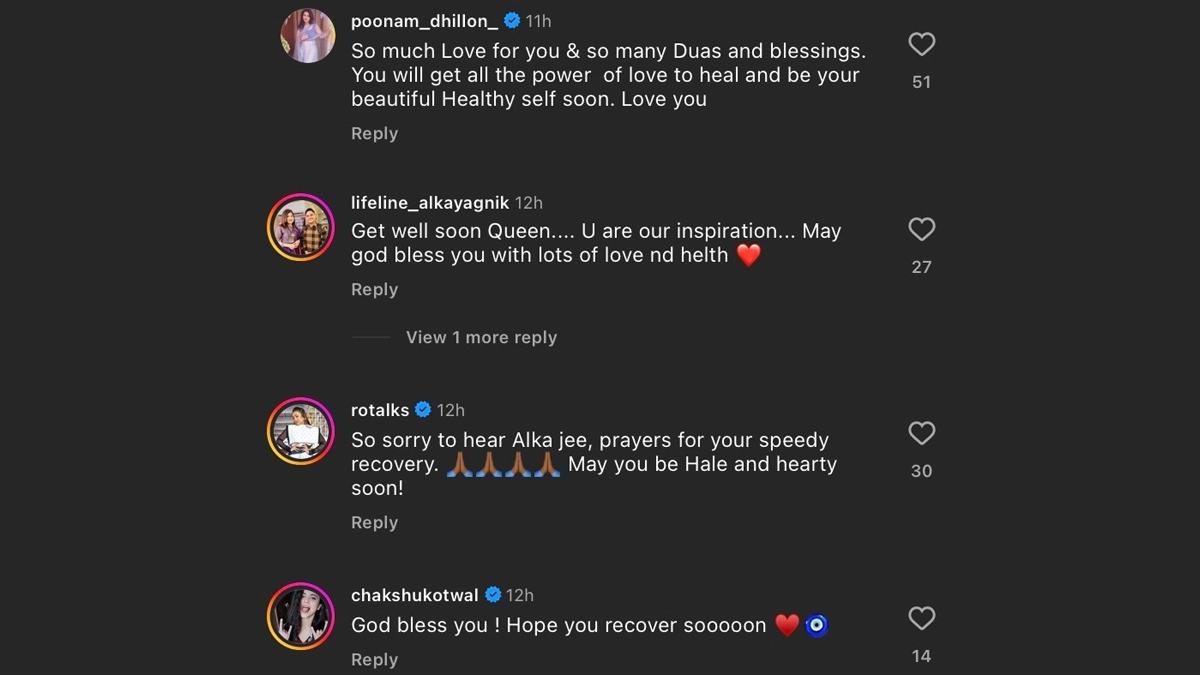Expand 'View 1 more reply' thread
Viewport: 1200px width, 675px height.
point(481,338)
